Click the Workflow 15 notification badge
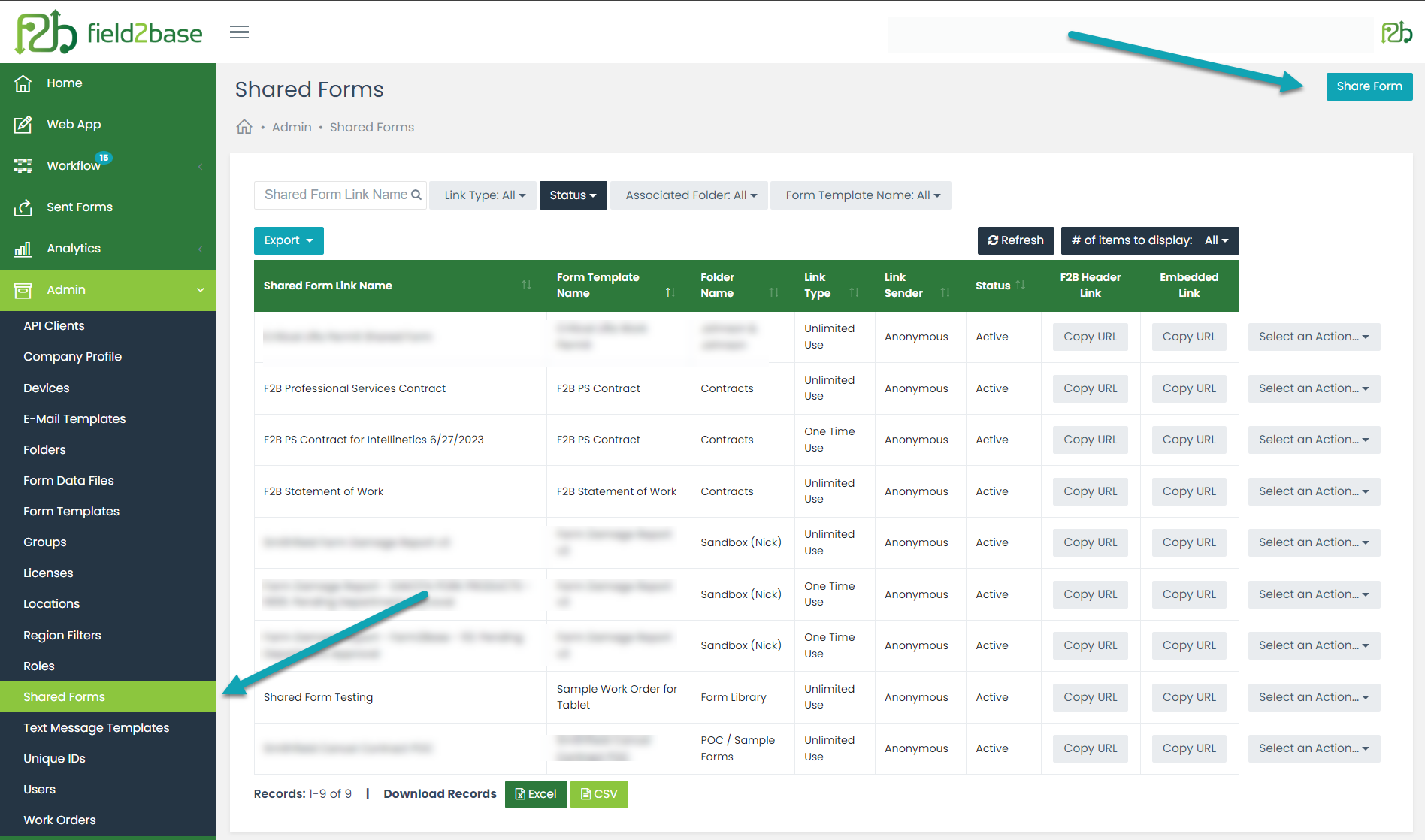This screenshot has width=1425, height=840. tap(104, 158)
